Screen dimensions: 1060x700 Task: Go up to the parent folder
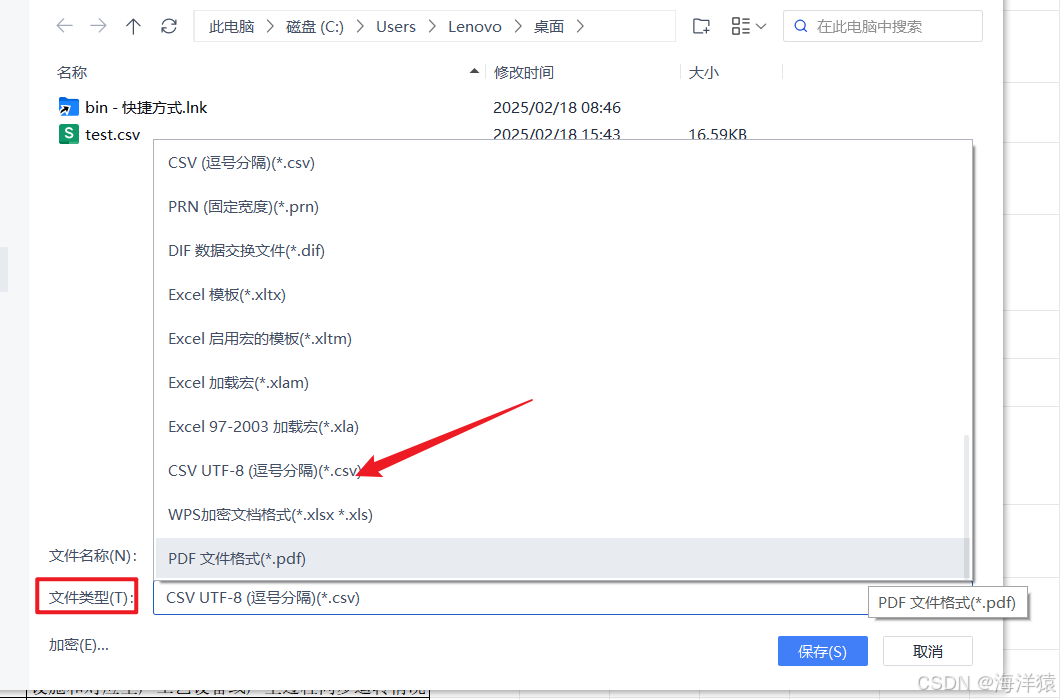133,25
